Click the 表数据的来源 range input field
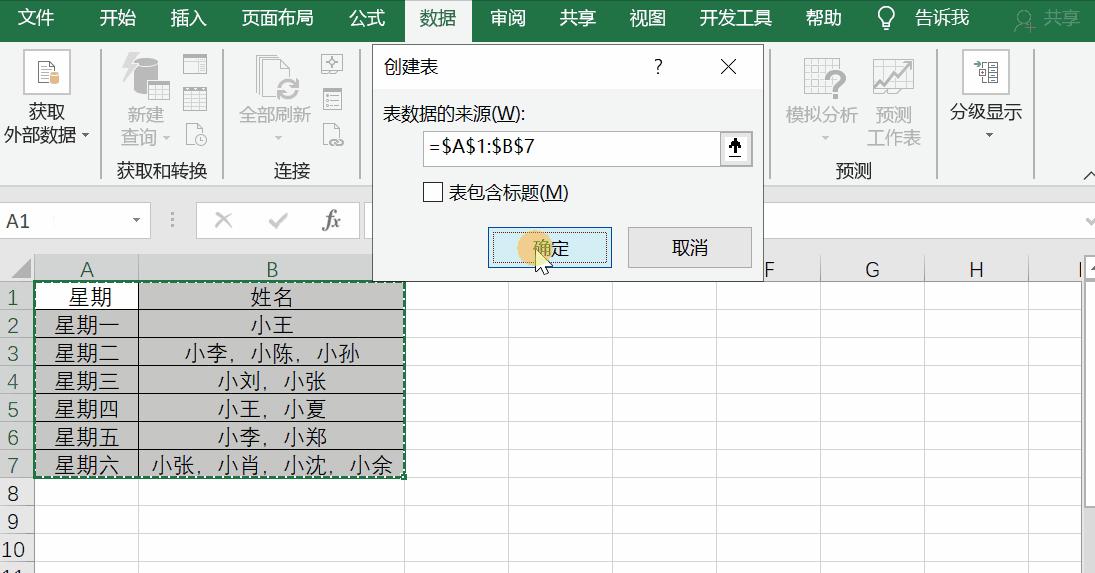The height and width of the screenshot is (573, 1095). (x=571, y=148)
